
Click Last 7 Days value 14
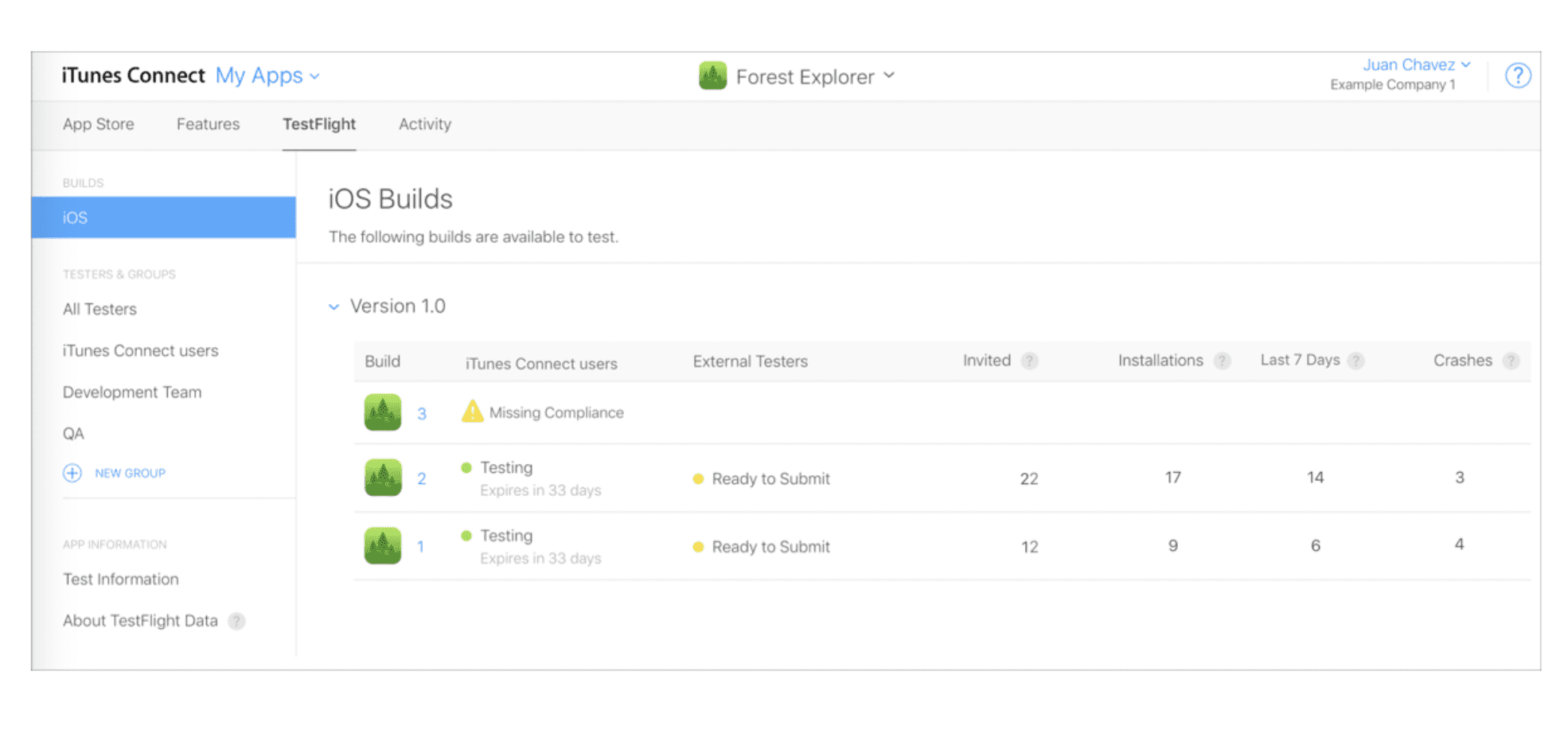(x=1315, y=478)
